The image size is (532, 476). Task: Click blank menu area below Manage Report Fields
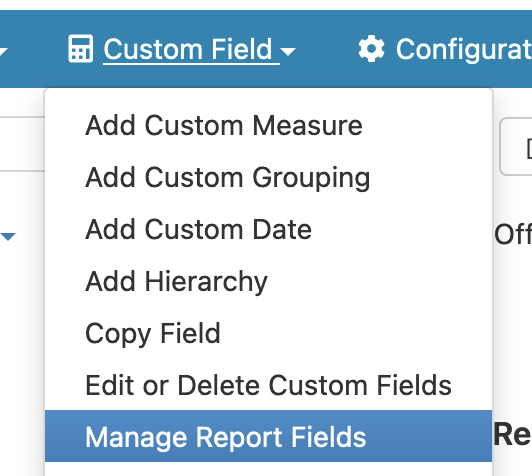[268, 469]
